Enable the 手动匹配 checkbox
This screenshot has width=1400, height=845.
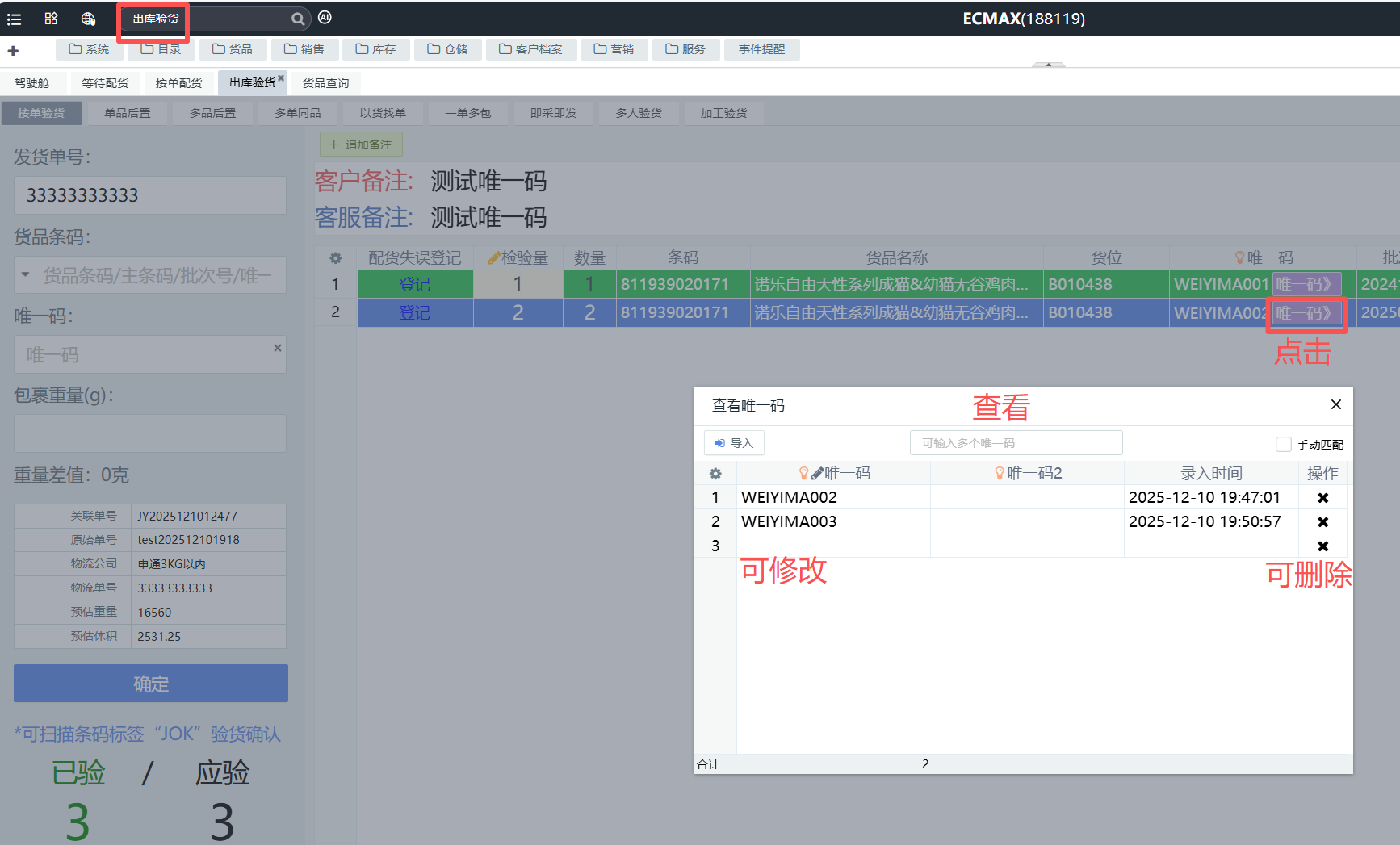tap(1284, 444)
